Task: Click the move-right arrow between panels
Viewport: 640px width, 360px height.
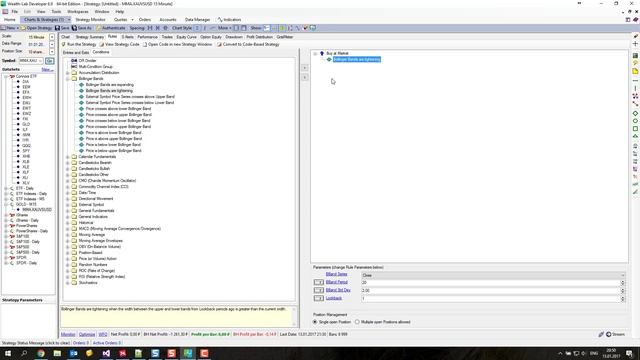Action: click(x=304, y=68)
